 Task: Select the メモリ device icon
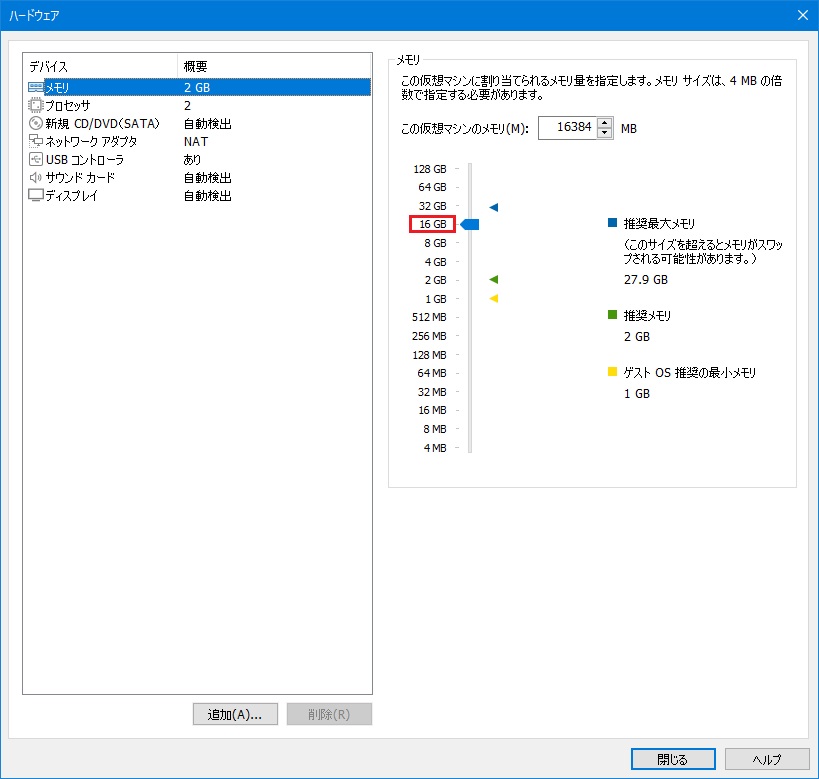(36, 87)
